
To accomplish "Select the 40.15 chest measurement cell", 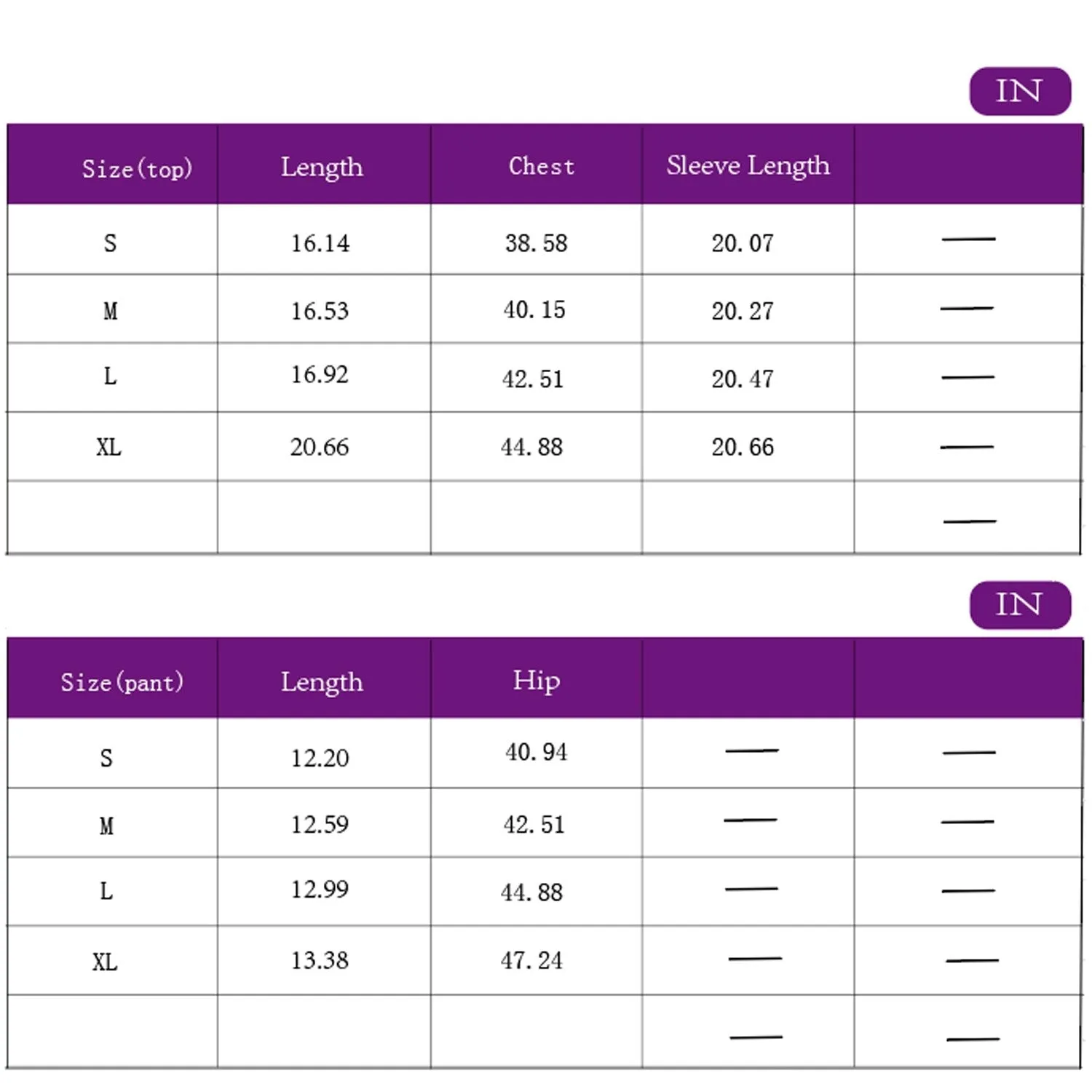I will pyautogui.click(x=534, y=310).
